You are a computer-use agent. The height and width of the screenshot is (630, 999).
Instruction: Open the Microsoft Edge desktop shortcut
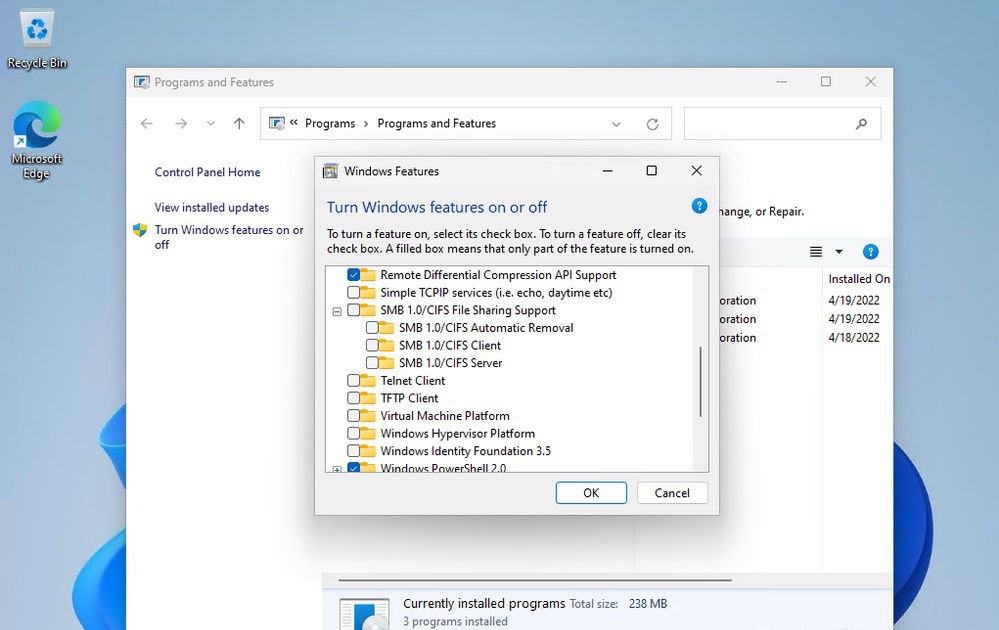coord(36,140)
